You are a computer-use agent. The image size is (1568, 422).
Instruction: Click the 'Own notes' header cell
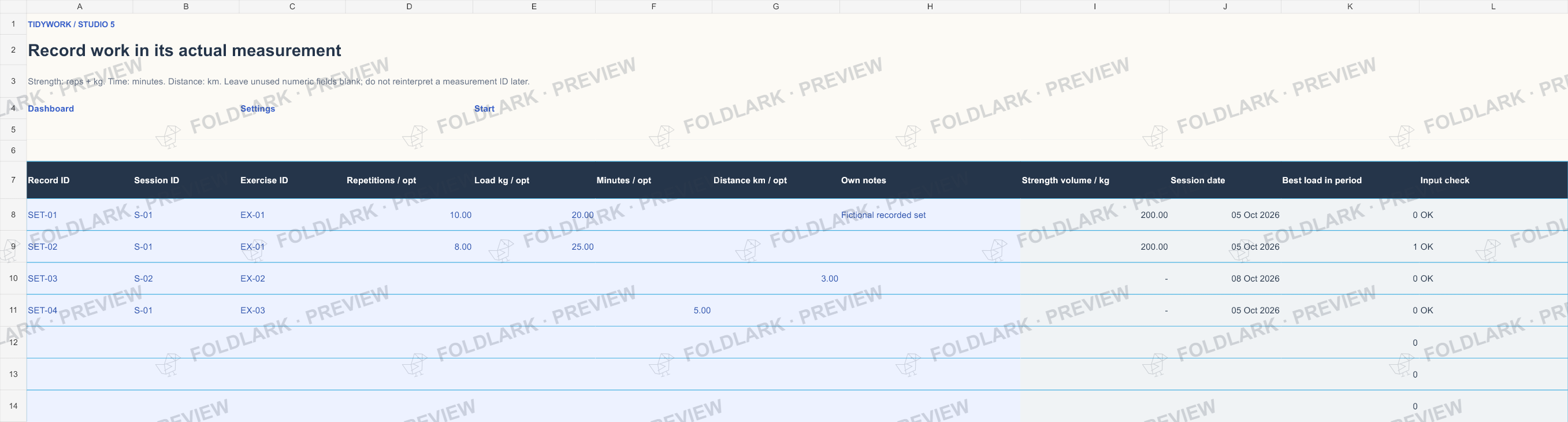(x=930, y=180)
